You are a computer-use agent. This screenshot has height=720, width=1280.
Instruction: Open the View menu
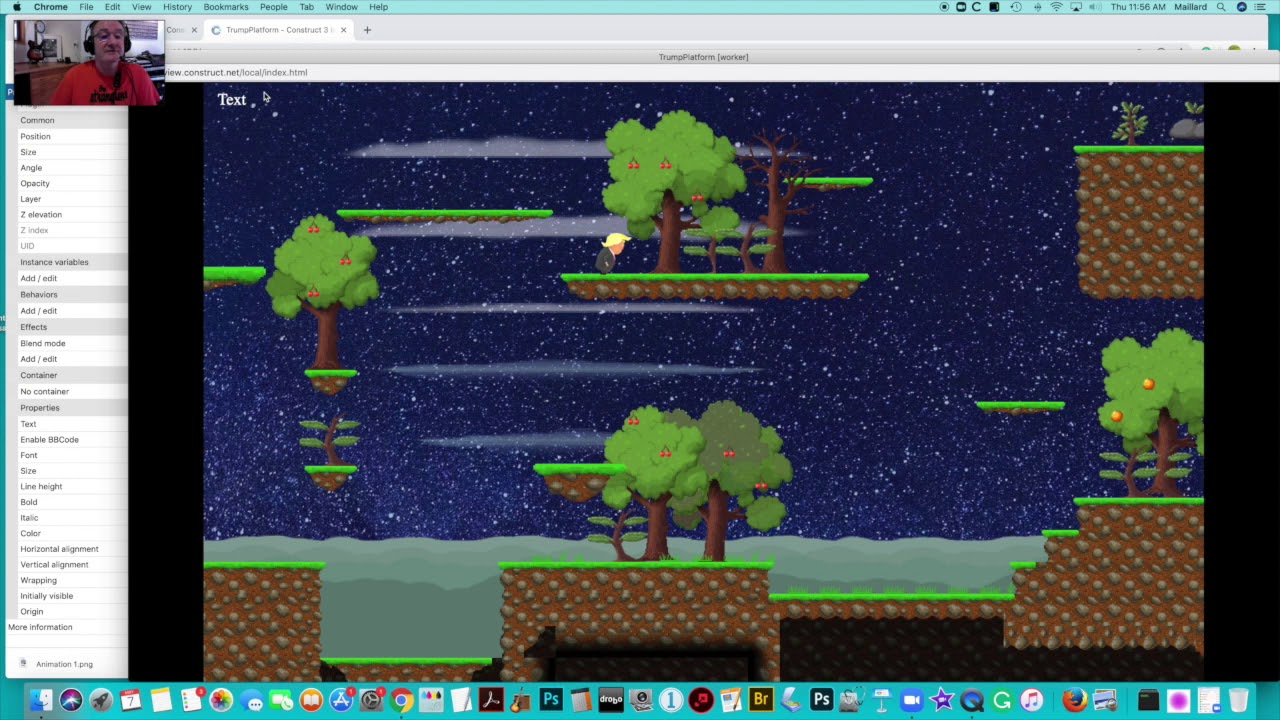pos(142,7)
